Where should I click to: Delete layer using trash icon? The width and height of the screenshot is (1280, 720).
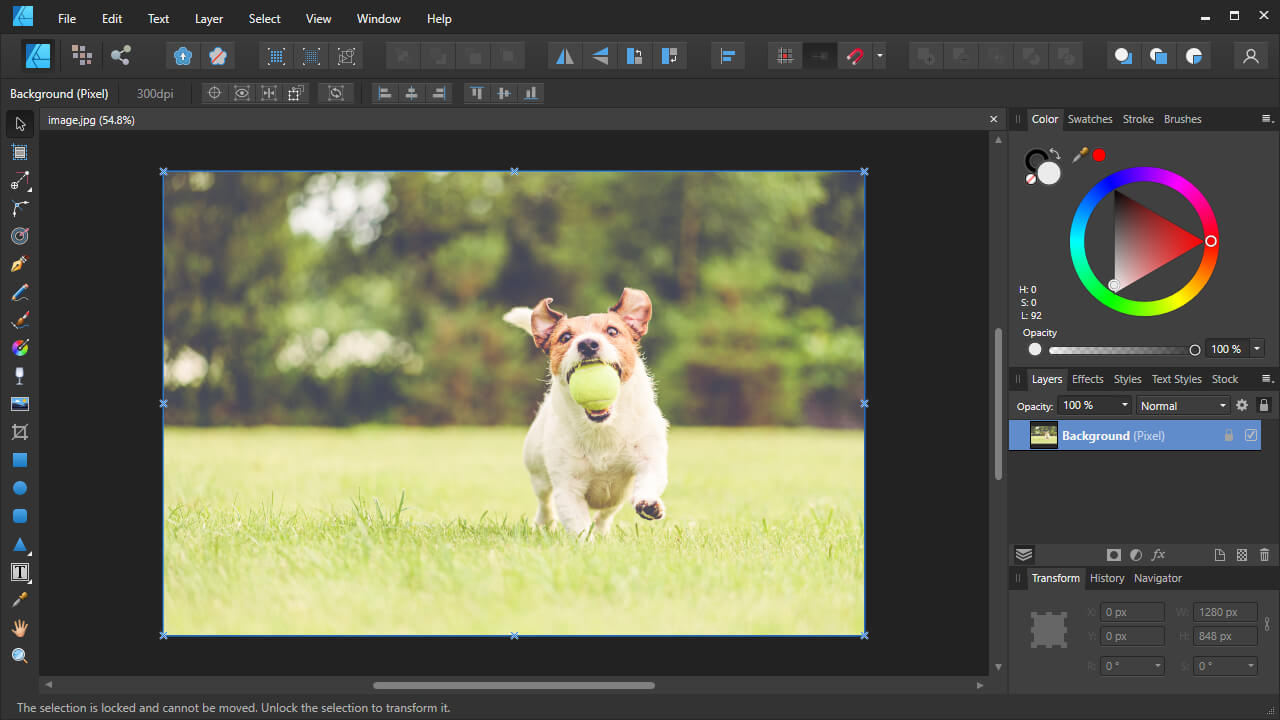[x=1264, y=555]
